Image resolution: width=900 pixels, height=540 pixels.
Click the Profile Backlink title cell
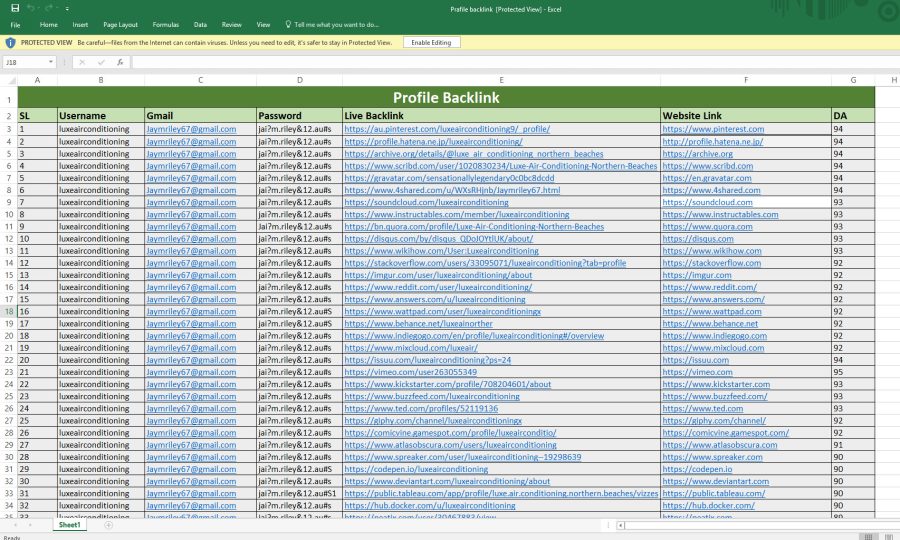click(446, 98)
